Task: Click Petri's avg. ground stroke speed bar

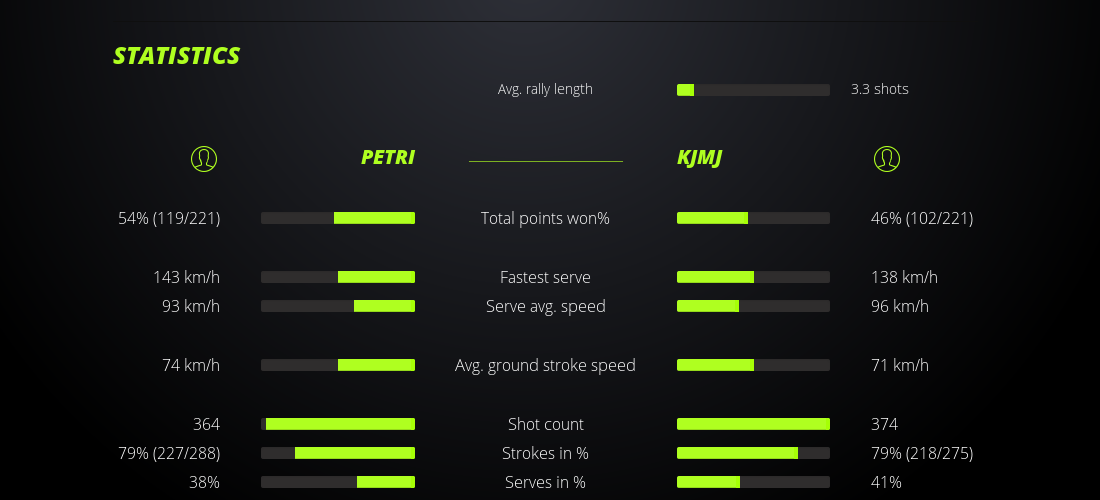Action: [338, 365]
